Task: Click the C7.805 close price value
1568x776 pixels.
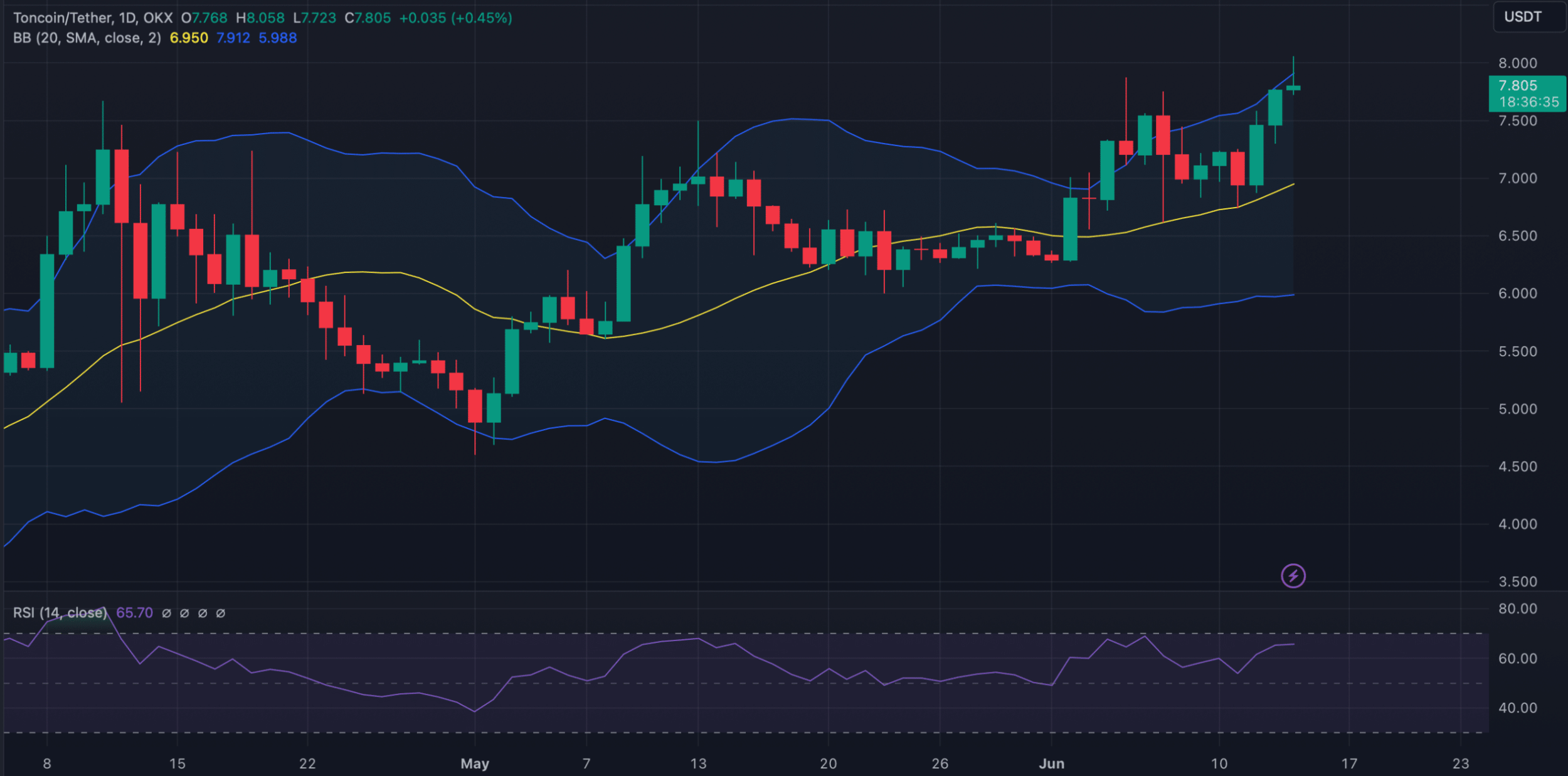Action: coord(368,18)
